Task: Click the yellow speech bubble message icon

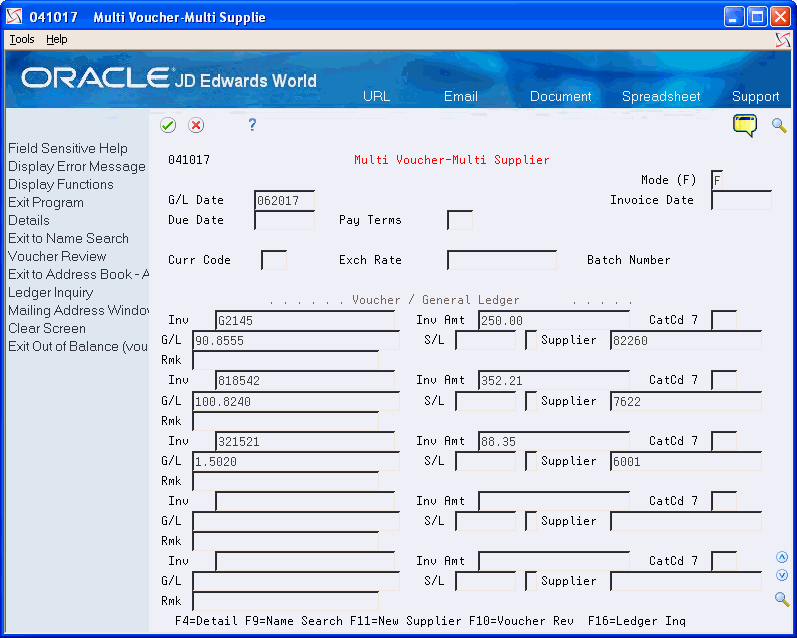Action: click(x=745, y=126)
